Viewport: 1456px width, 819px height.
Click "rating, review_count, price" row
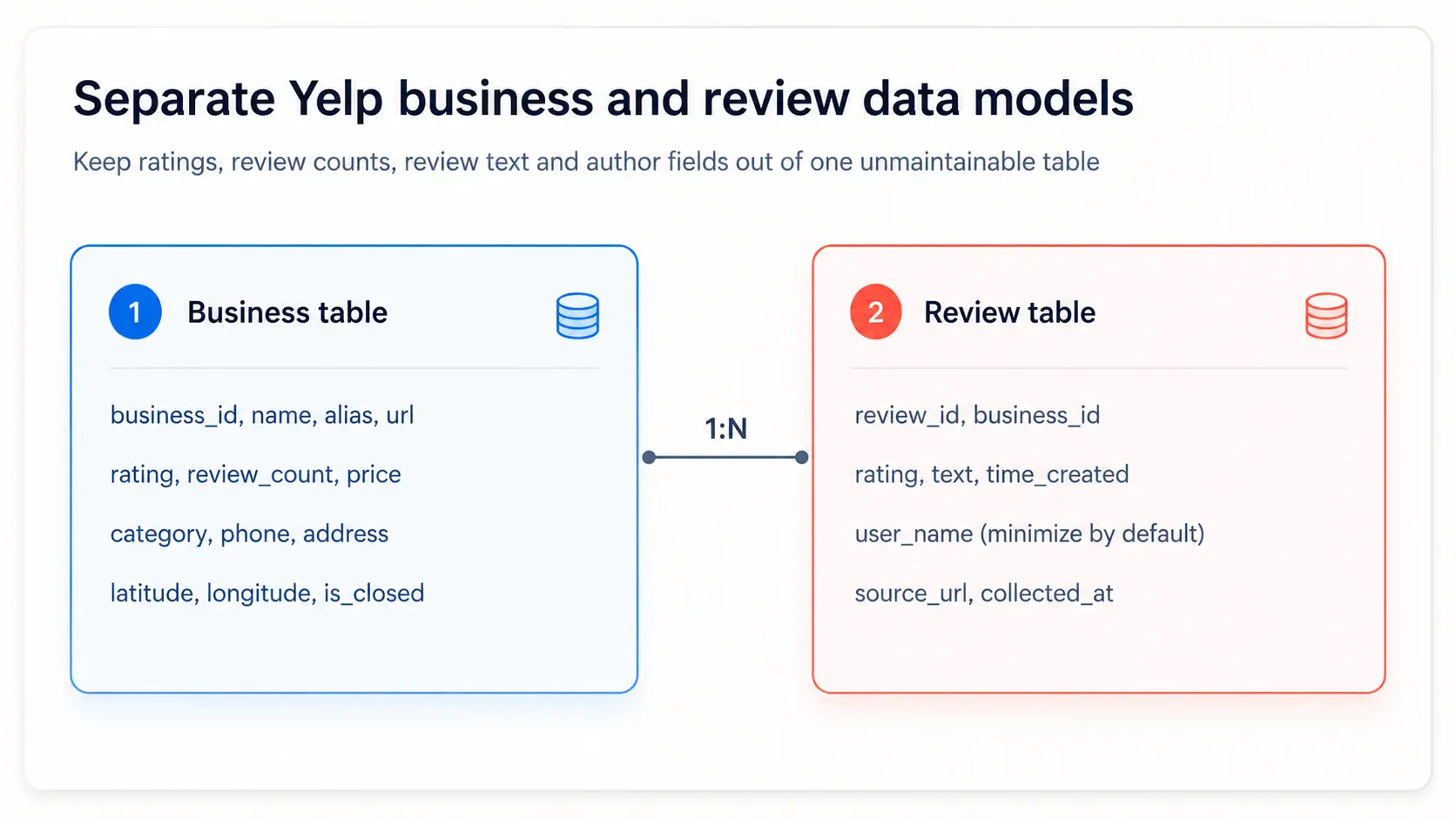(256, 474)
